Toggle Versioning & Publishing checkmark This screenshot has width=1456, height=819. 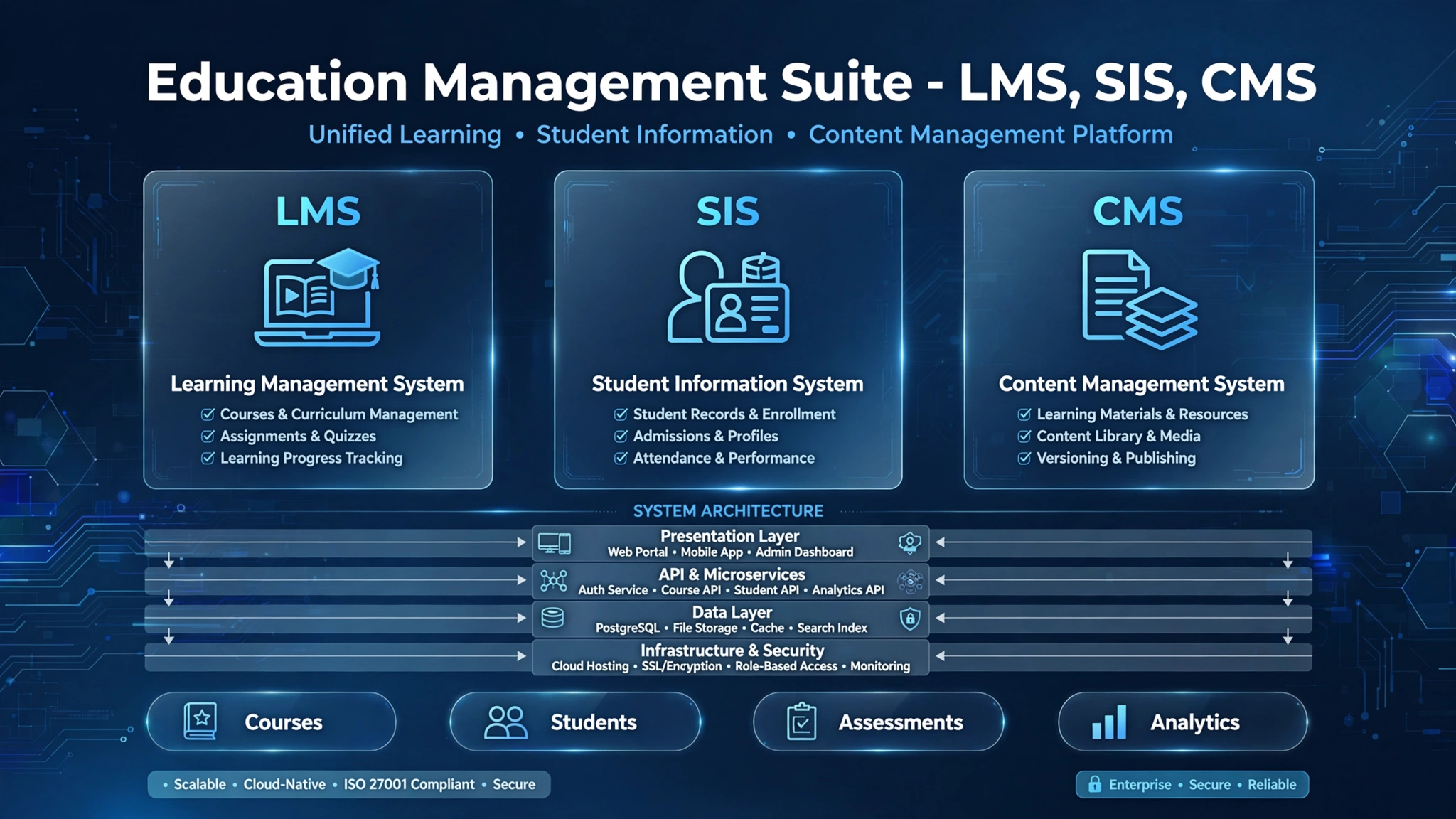pos(1024,458)
